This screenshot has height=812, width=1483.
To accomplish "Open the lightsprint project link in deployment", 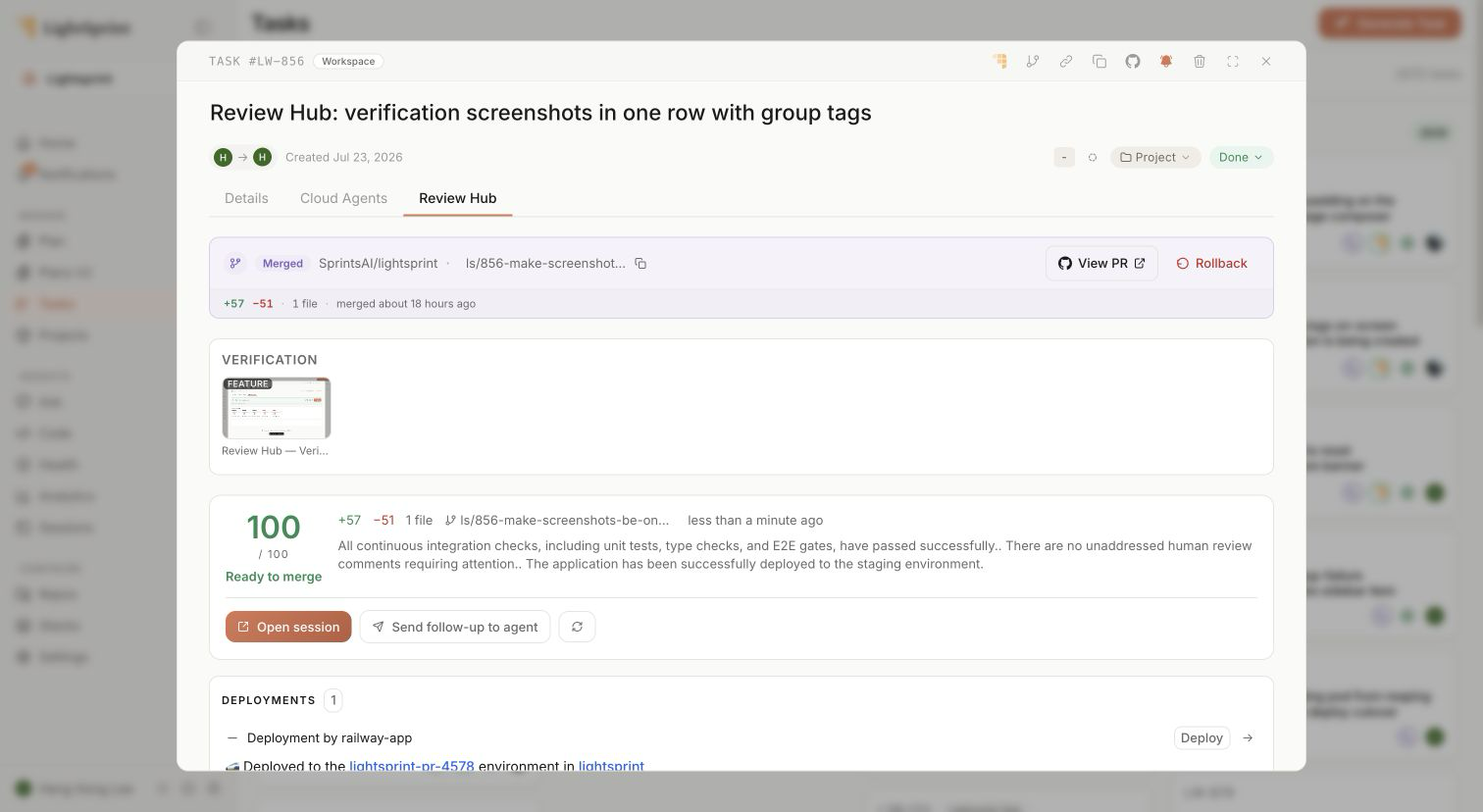I will pos(611,765).
